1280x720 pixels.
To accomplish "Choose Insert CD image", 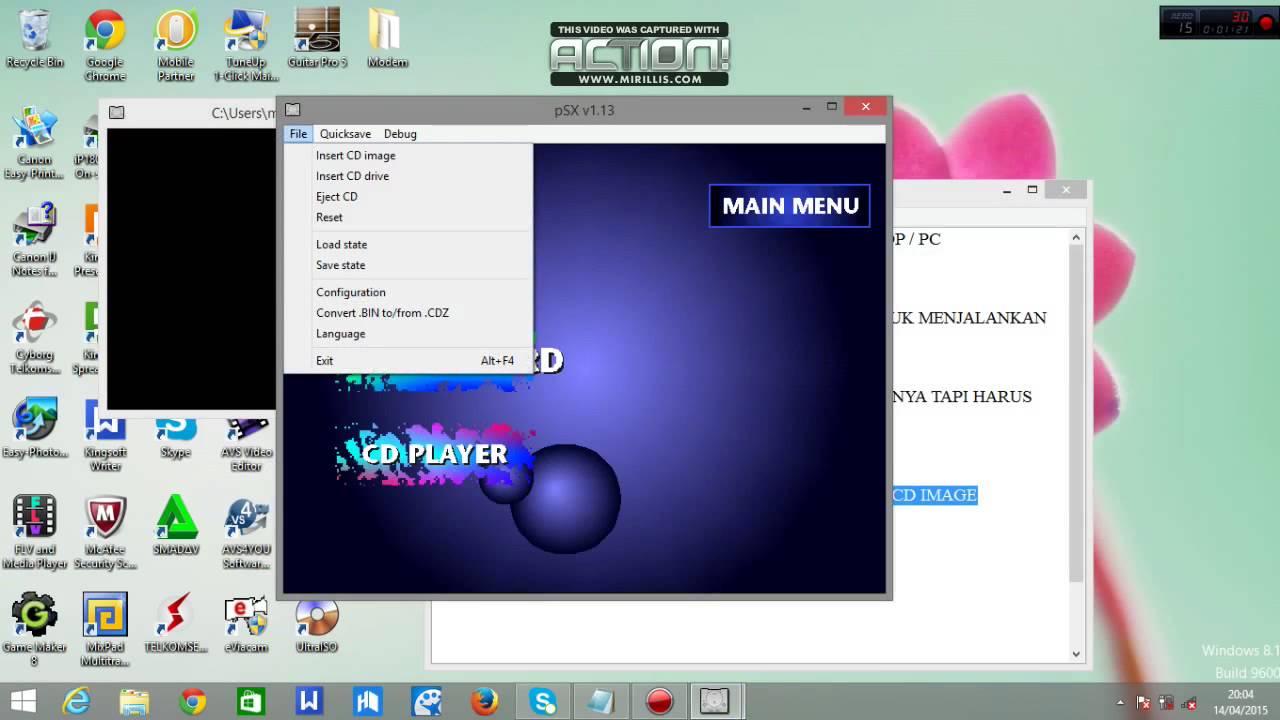I will coord(408,155).
